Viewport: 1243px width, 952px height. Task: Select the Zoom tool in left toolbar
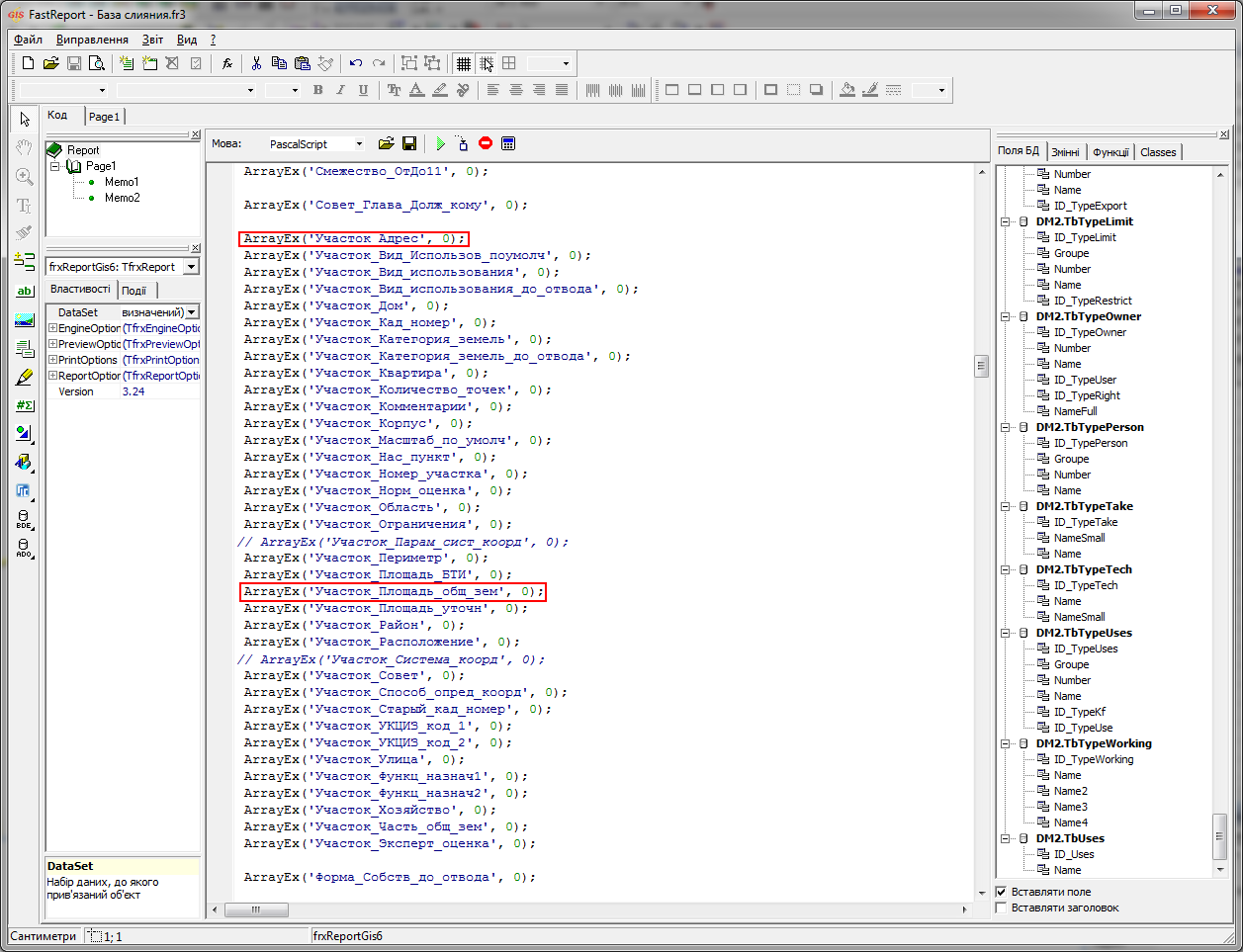[x=25, y=177]
